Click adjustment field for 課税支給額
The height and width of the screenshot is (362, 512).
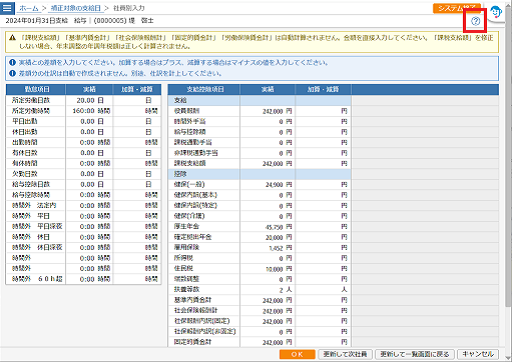(323, 164)
